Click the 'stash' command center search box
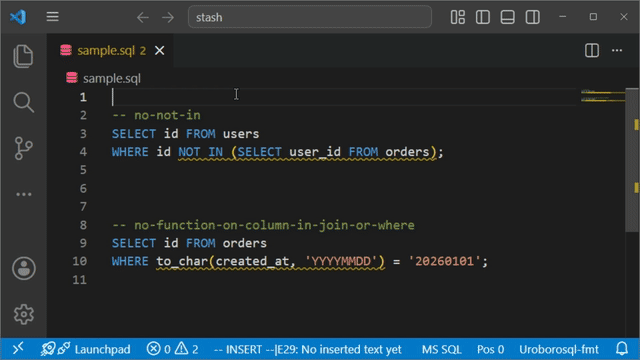This screenshot has width=640, height=360. tap(309, 17)
